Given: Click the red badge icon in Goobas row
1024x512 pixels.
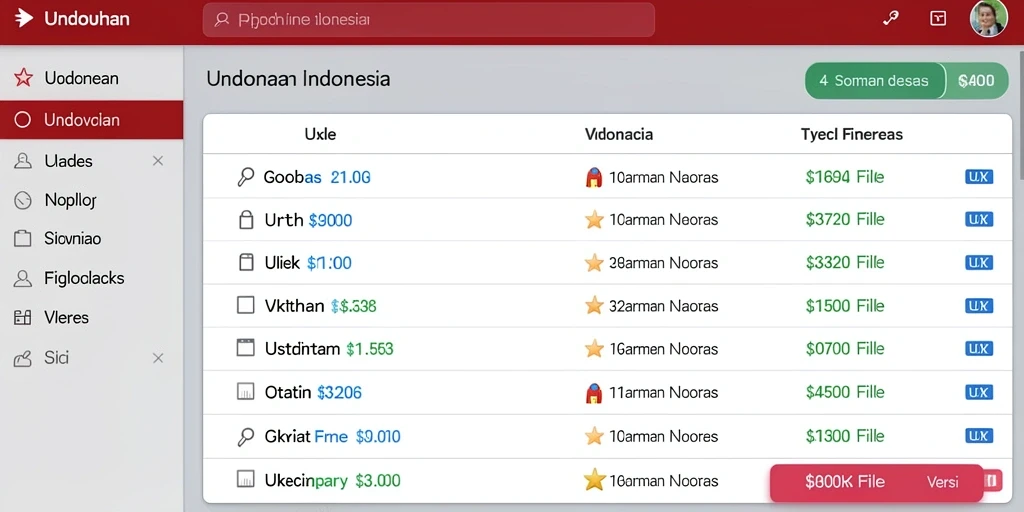Looking at the screenshot, I should tap(594, 177).
